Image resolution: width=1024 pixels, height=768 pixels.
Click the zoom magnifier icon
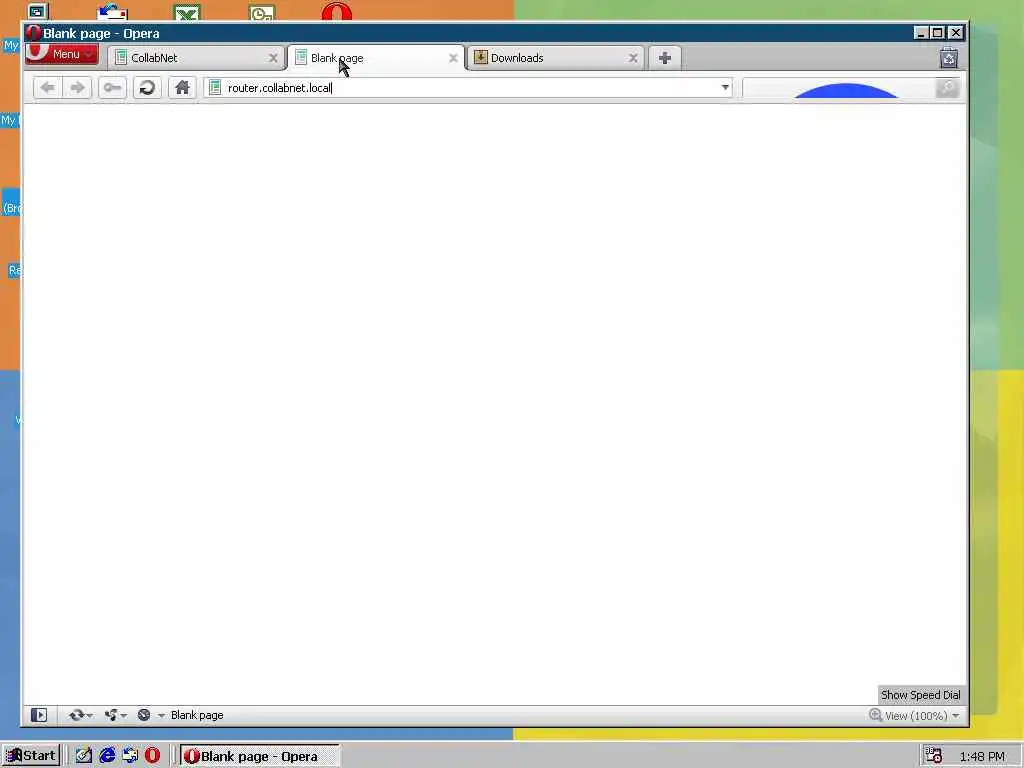click(x=876, y=715)
